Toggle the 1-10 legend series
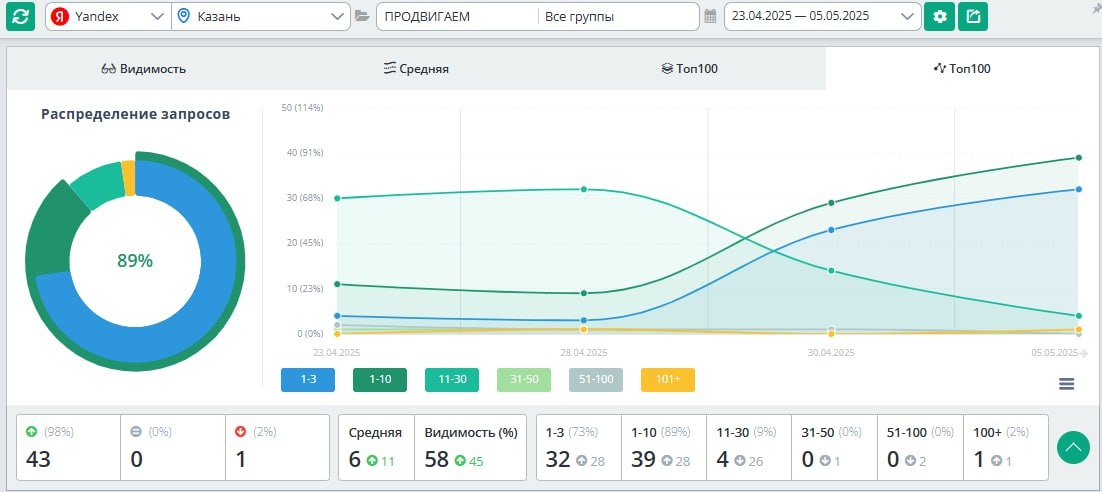The width and height of the screenshot is (1102, 492). [380, 380]
